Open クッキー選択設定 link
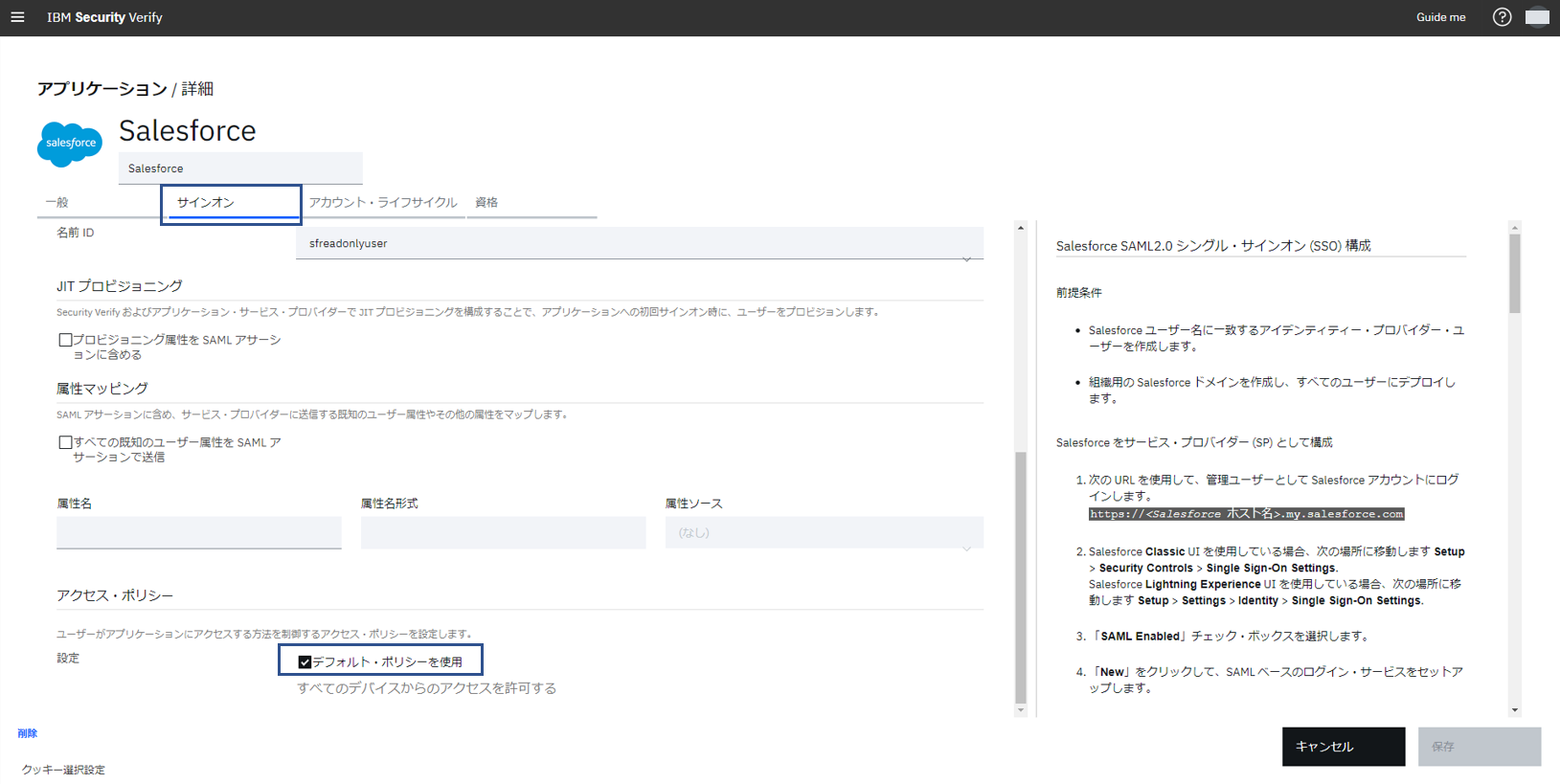 [63, 770]
